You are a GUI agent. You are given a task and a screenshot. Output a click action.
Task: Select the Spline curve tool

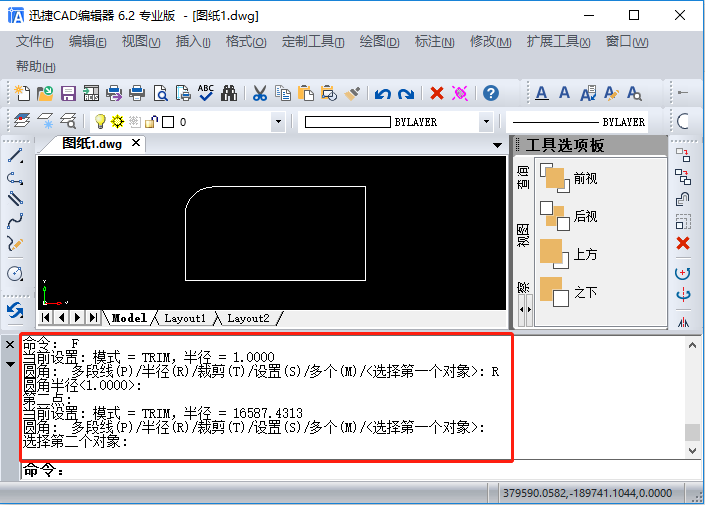(15, 221)
